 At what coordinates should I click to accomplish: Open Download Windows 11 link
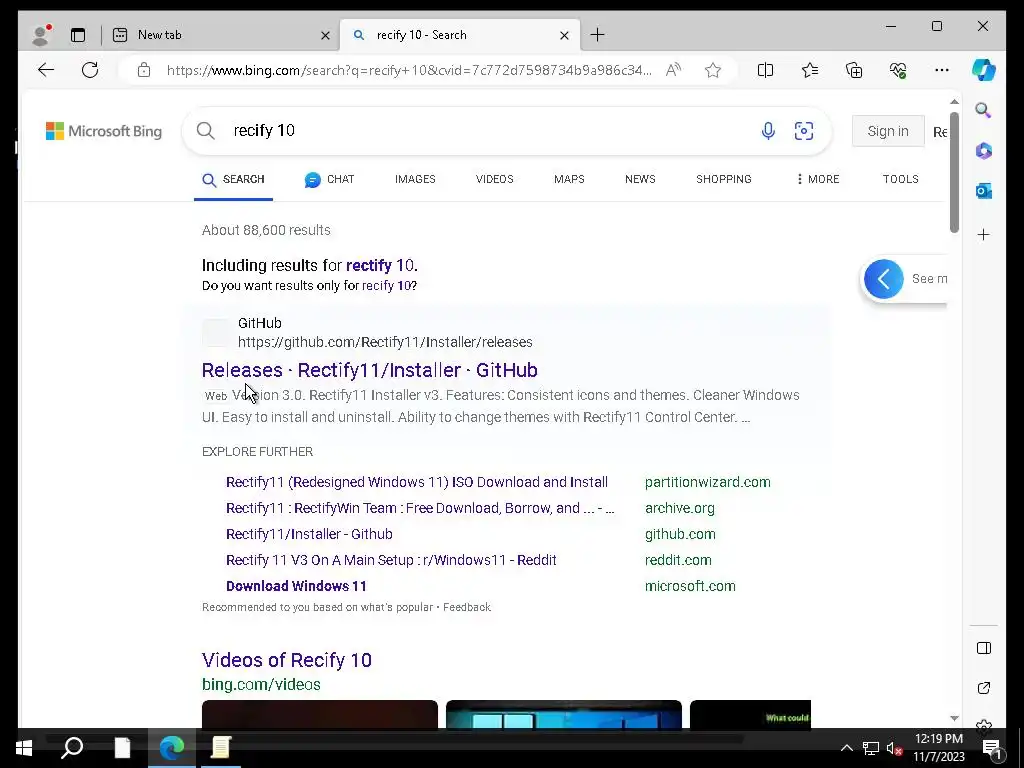(296, 586)
